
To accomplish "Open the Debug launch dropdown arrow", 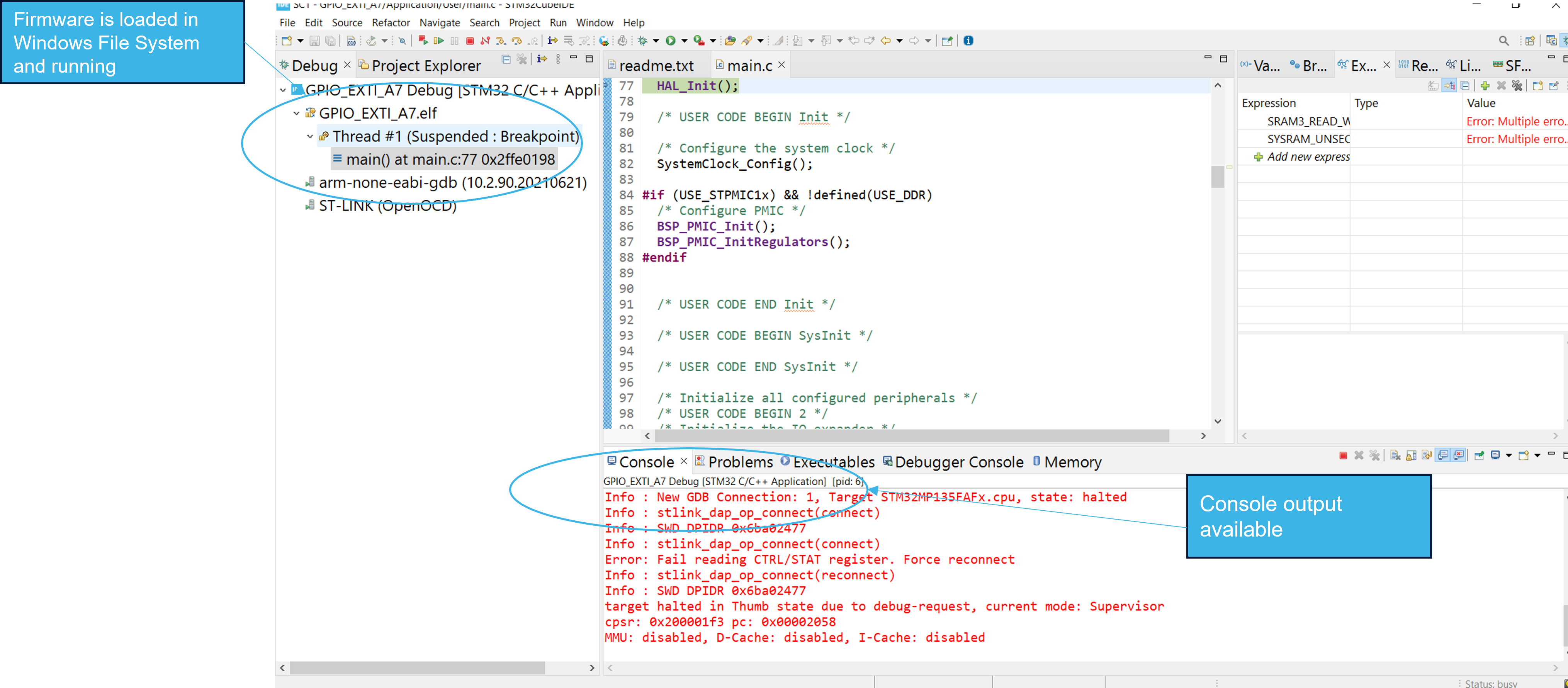I will [656, 41].
